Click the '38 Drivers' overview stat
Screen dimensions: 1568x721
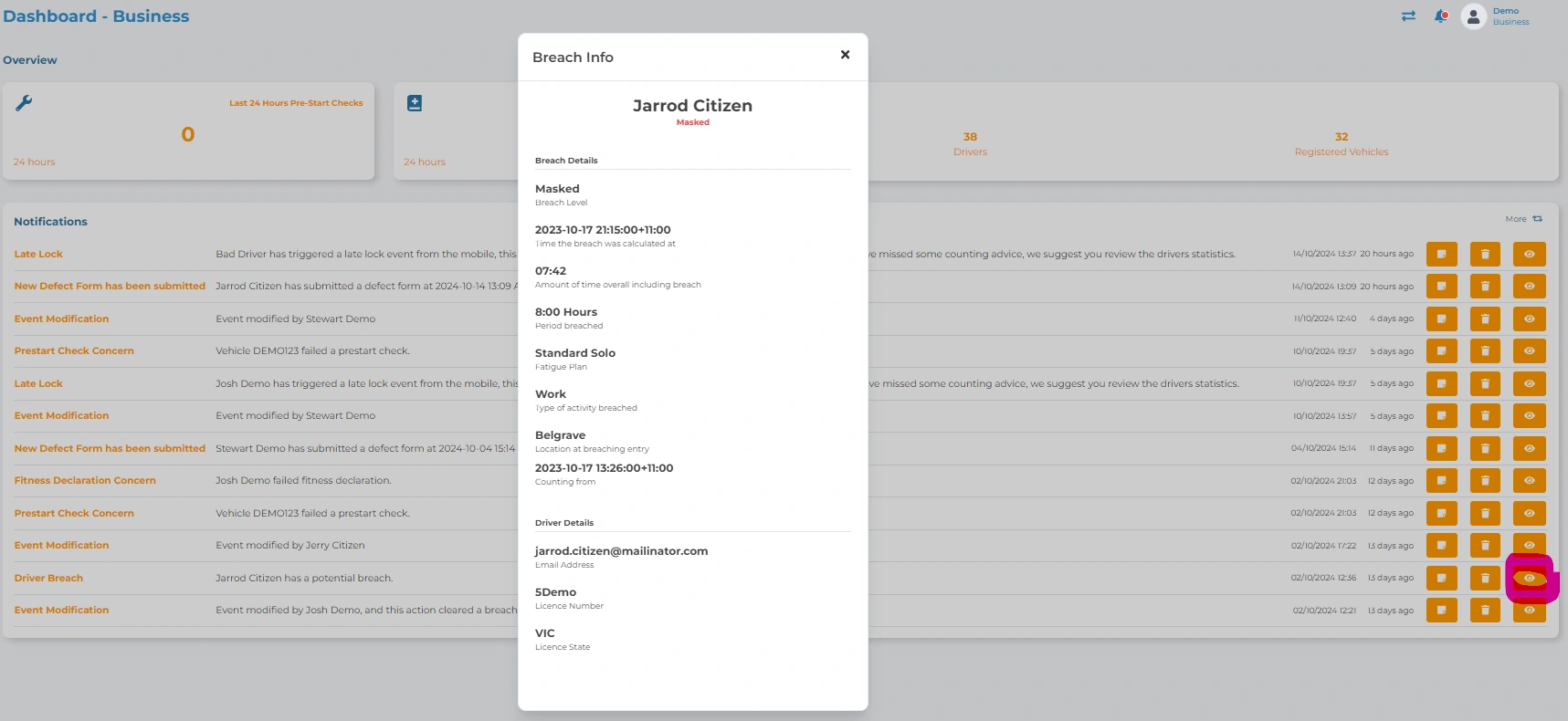point(970,144)
